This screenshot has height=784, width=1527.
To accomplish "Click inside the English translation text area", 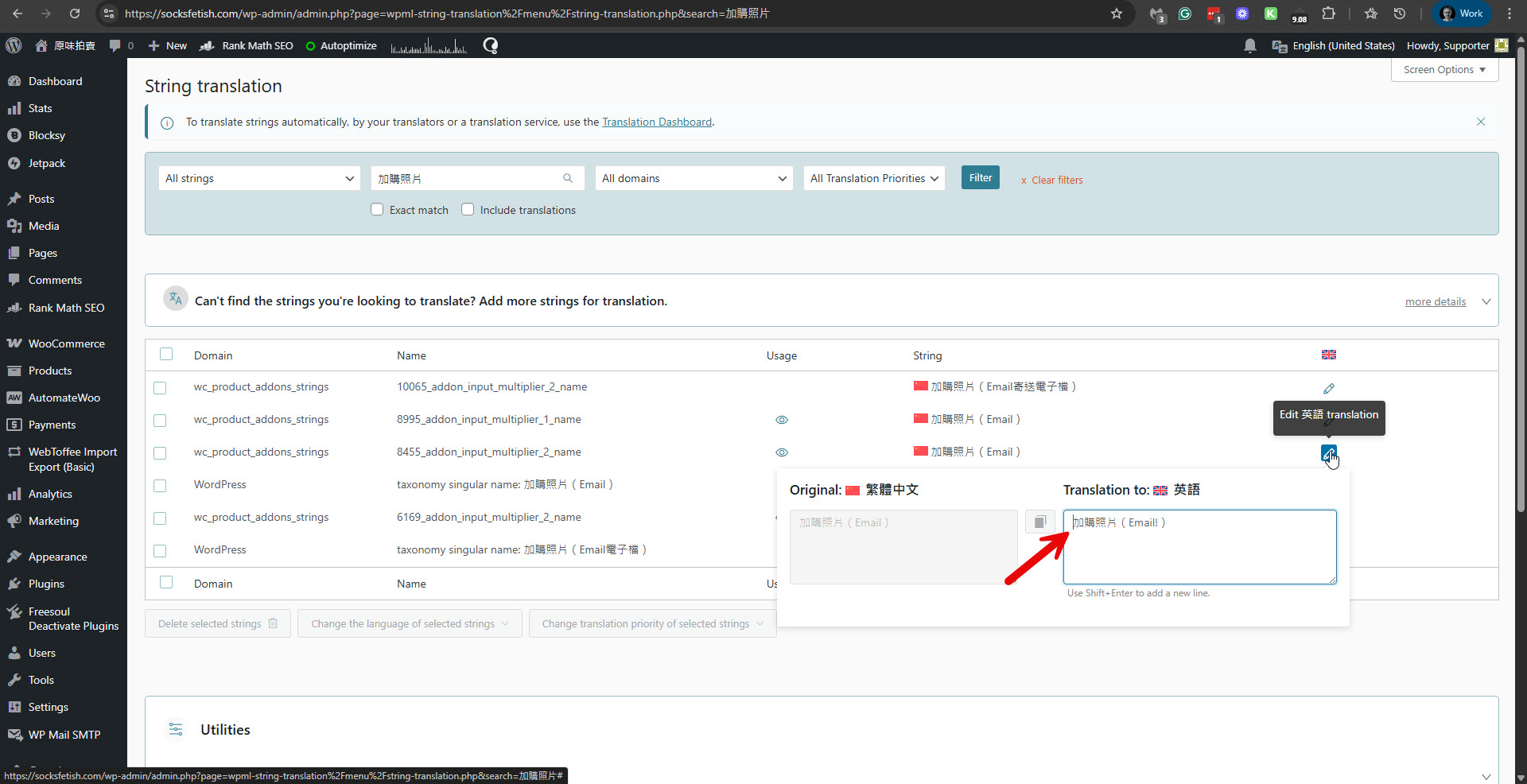I will 1199,553.
